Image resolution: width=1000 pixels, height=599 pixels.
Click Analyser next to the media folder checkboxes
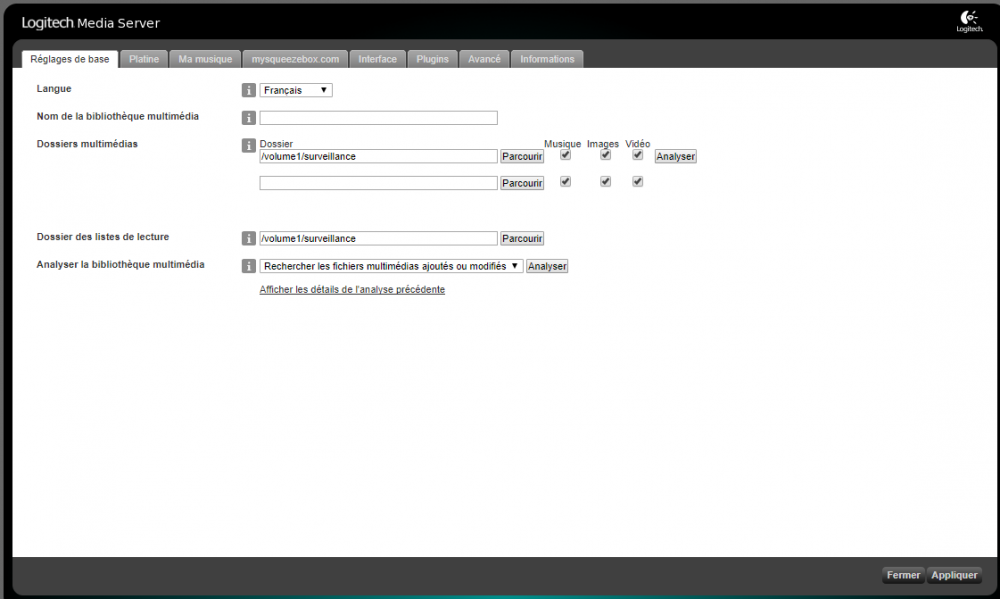coord(675,156)
